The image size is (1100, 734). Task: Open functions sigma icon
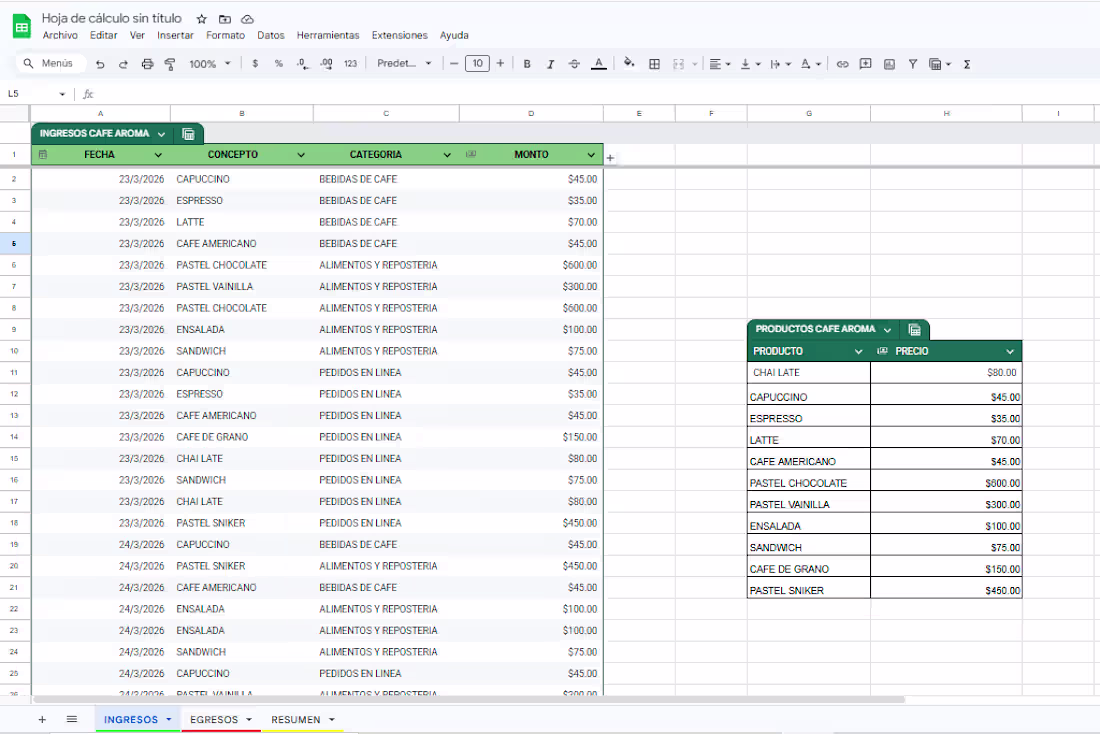click(967, 64)
